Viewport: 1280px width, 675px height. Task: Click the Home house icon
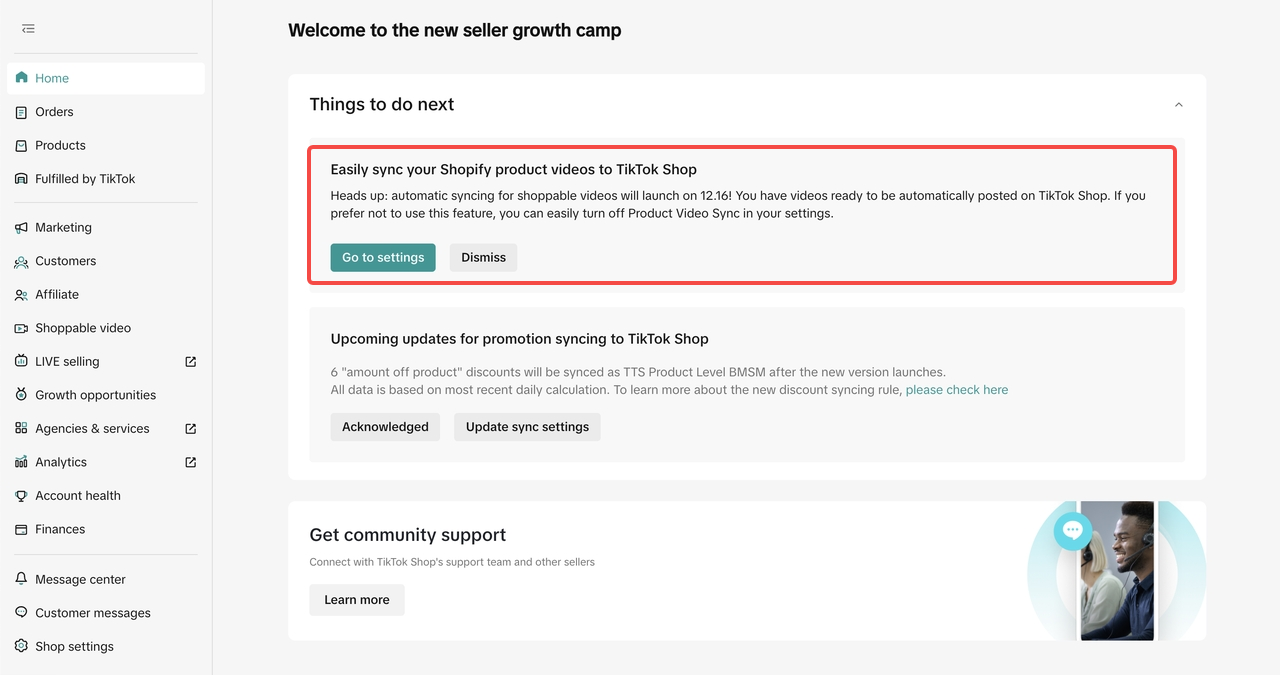click(22, 78)
